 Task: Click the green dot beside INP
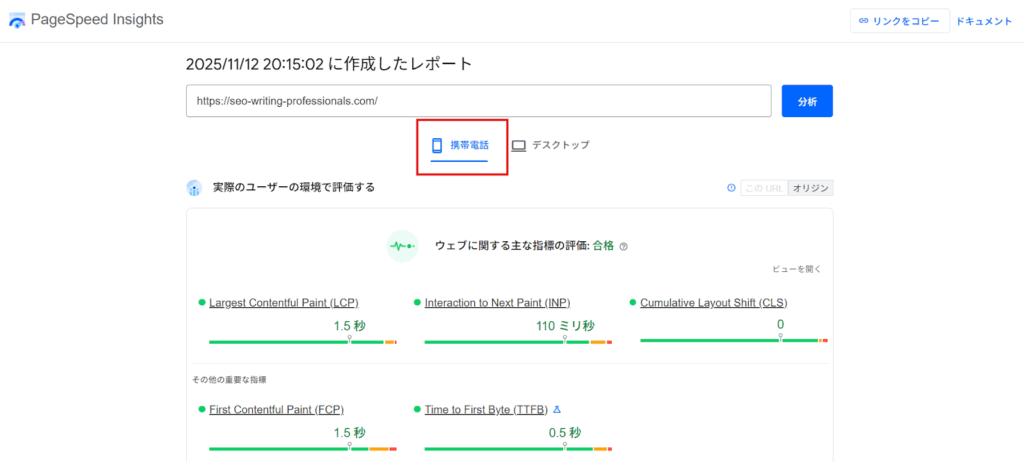click(x=417, y=303)
